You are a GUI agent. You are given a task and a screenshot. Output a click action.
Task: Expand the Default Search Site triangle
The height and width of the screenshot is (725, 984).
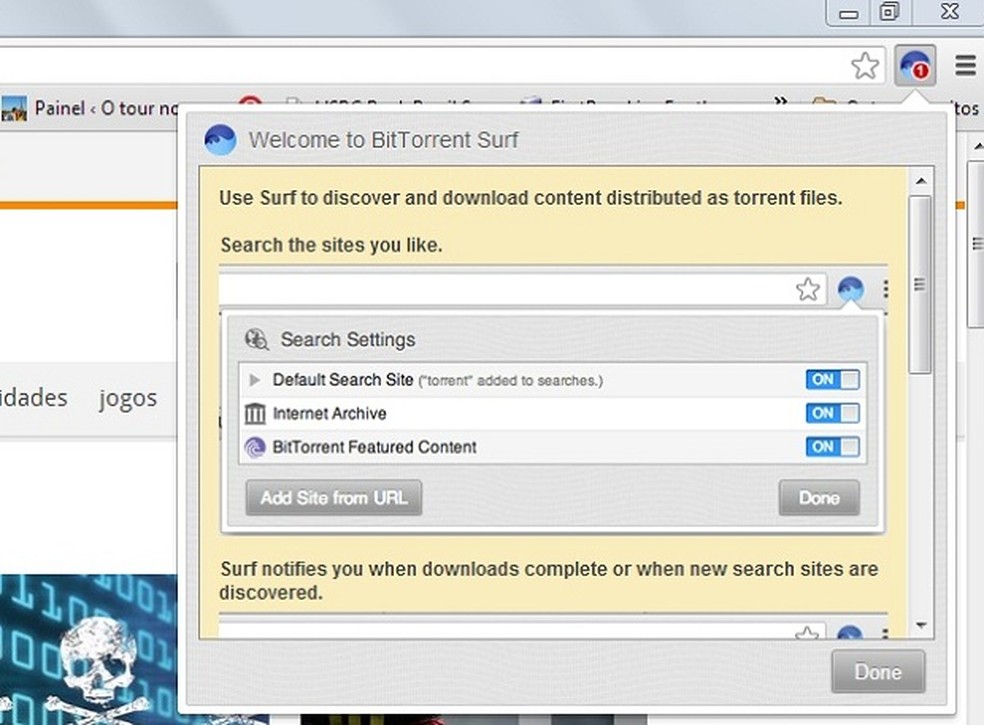(x=254, y=380)
